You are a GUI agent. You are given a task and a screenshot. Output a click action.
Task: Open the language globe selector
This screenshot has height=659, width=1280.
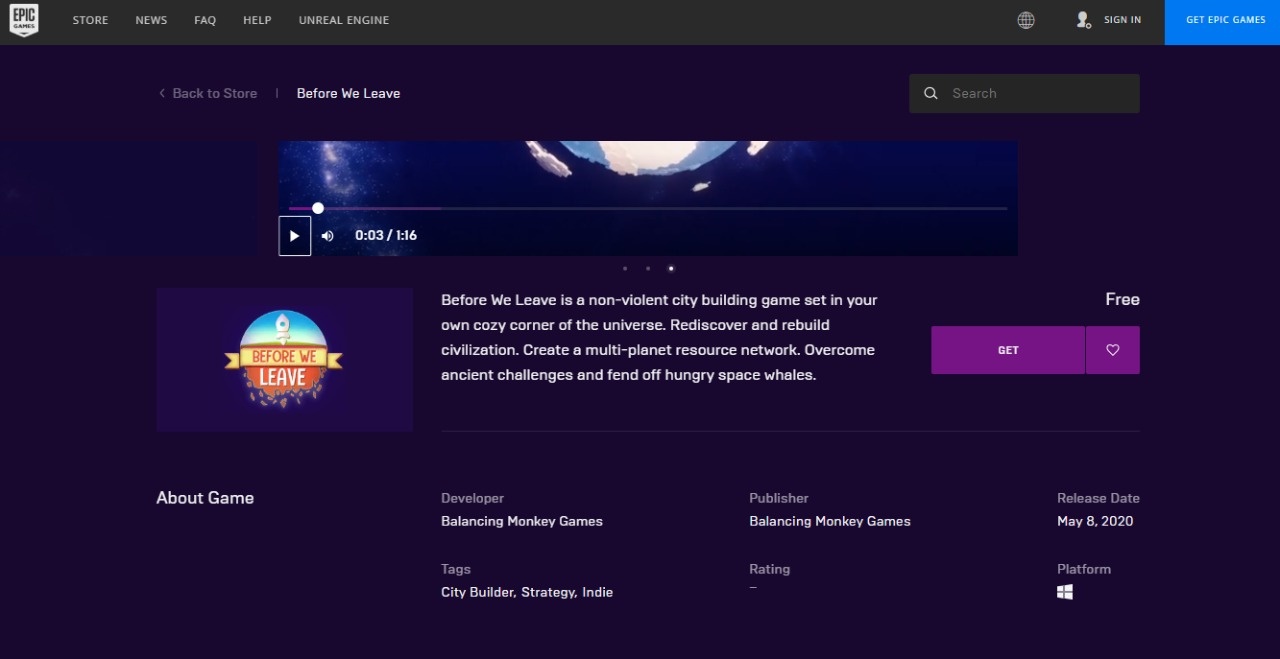(1026, 20)
